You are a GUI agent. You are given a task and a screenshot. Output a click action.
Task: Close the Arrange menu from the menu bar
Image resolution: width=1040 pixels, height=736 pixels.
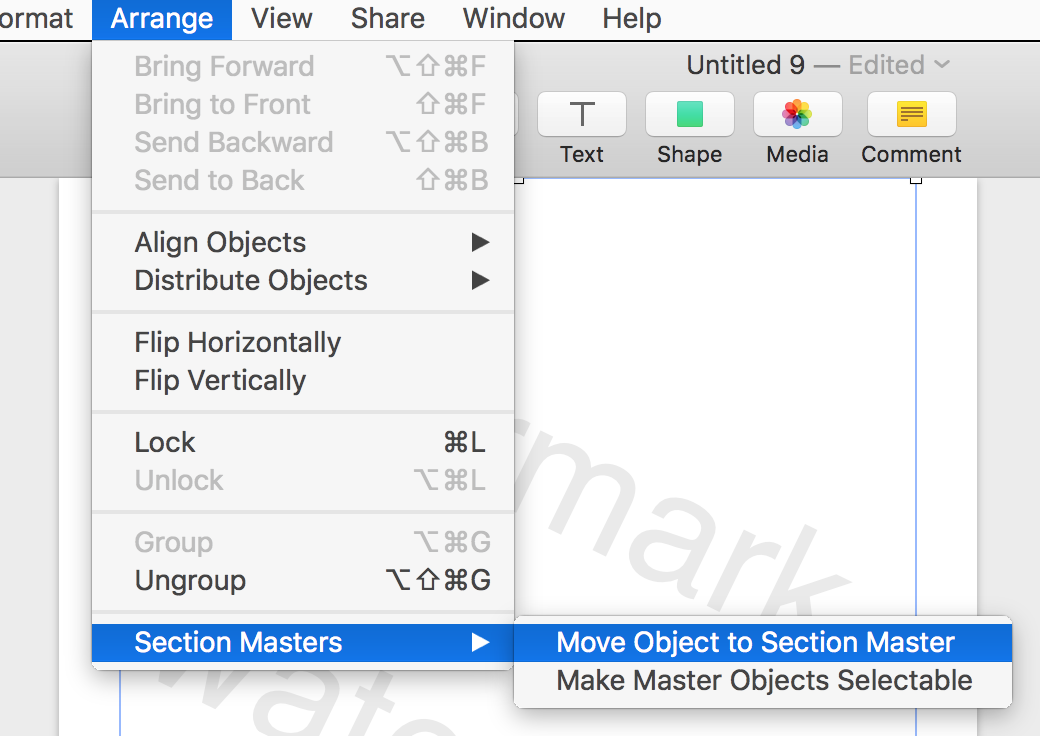point(161,18)
